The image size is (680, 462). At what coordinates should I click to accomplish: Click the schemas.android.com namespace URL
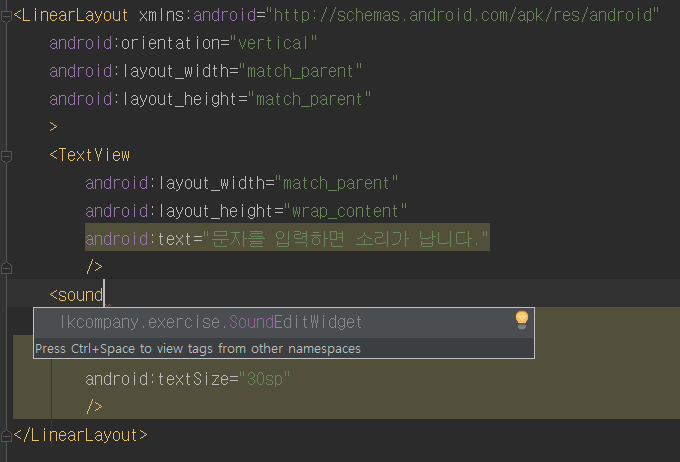[462, 16]
